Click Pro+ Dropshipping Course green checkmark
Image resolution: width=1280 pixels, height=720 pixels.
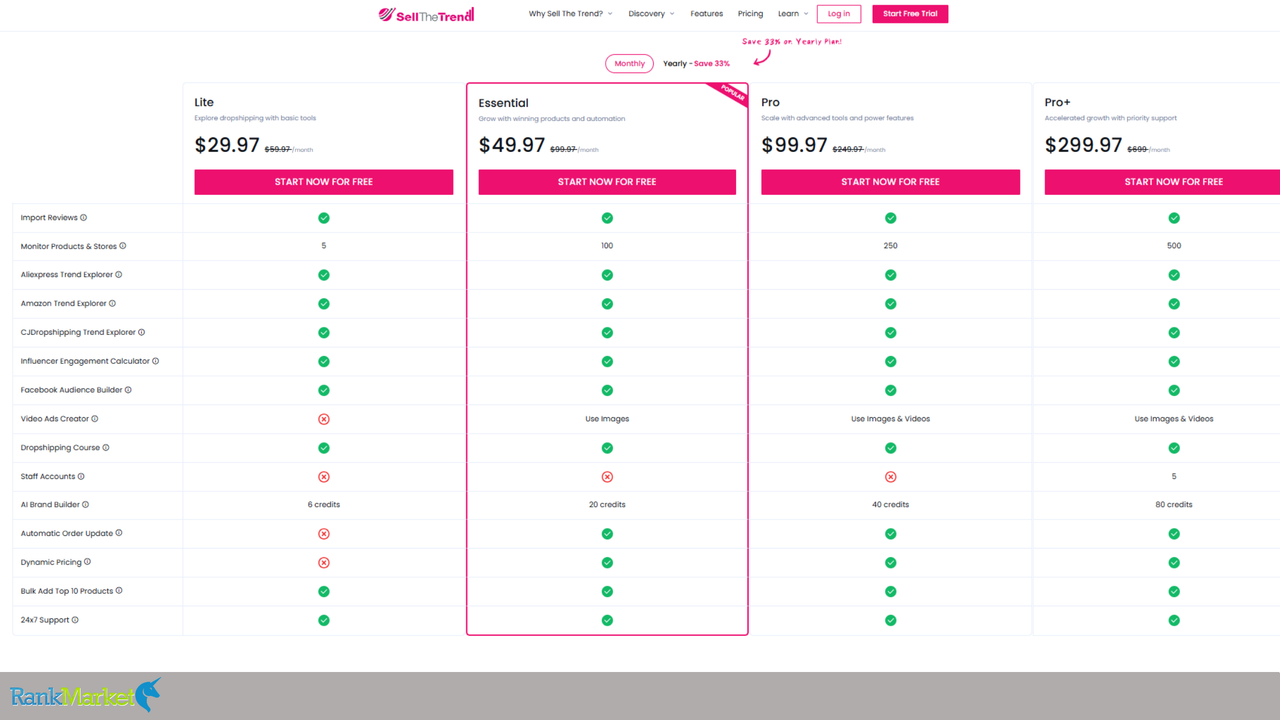coord(1174,448)
